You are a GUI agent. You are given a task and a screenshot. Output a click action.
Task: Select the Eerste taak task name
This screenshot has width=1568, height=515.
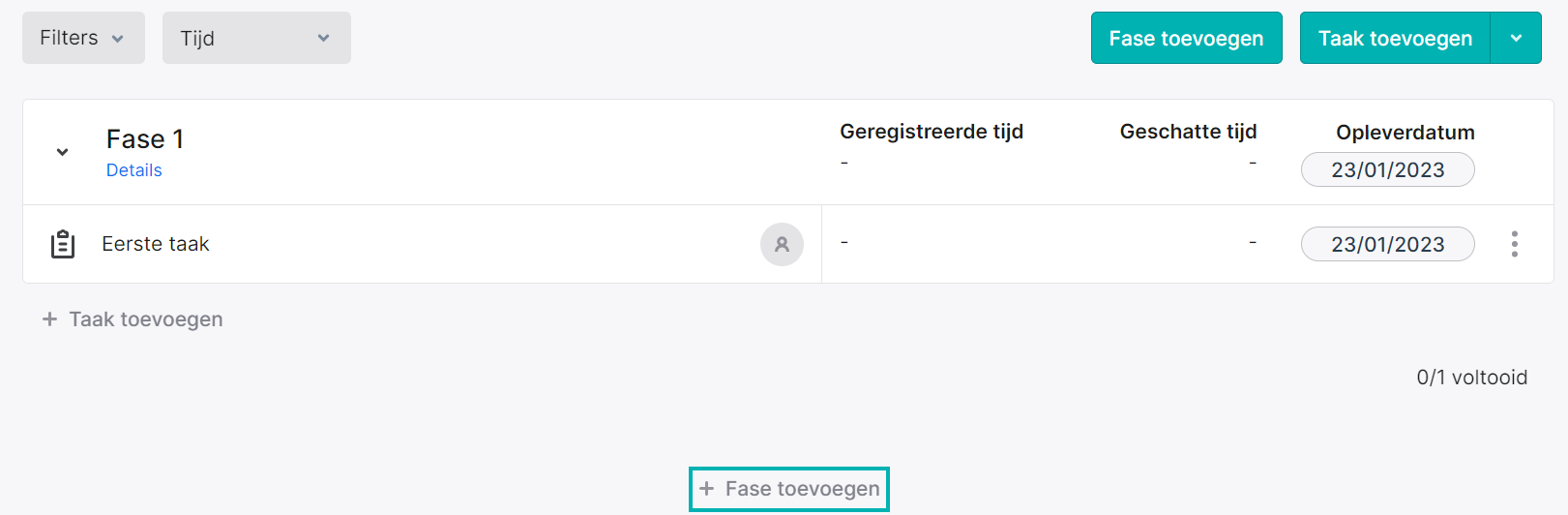pos(156,244)
